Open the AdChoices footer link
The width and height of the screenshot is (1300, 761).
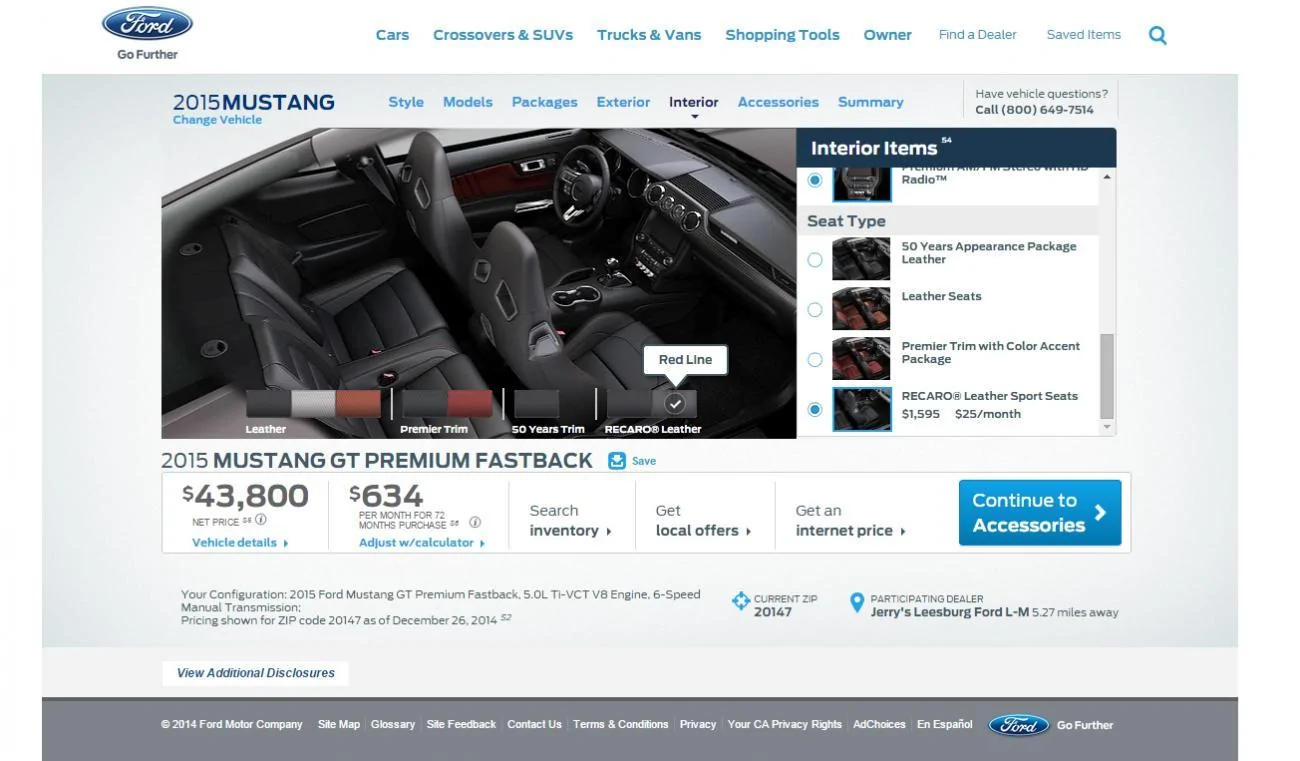(879, 725)
